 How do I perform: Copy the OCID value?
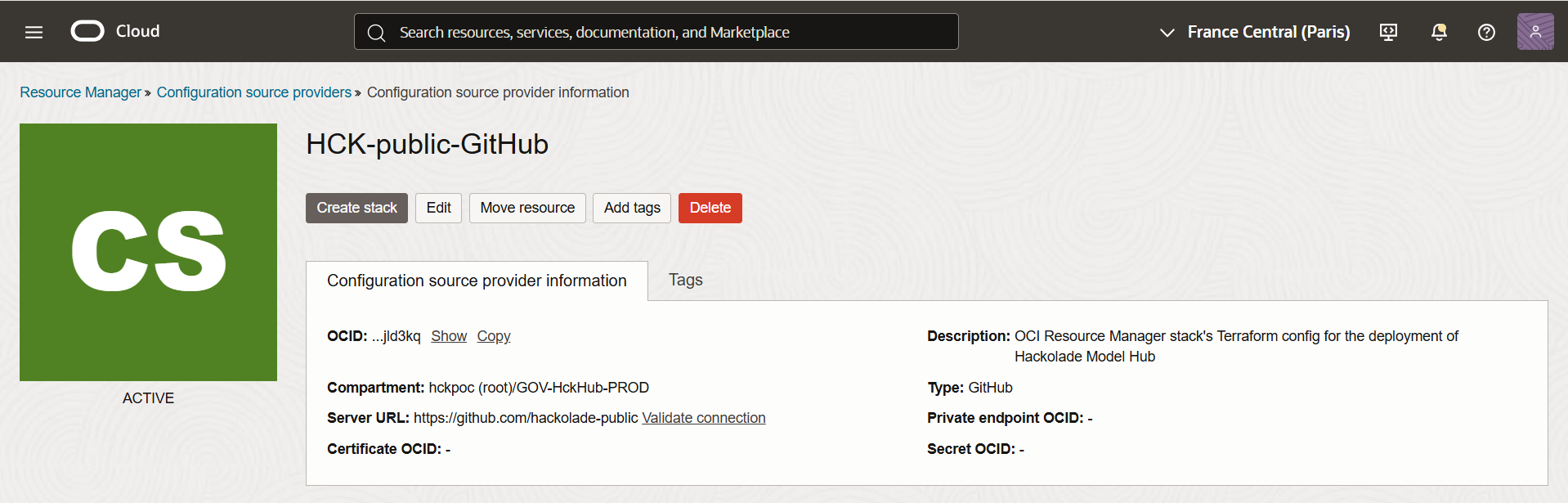[494, 336]
